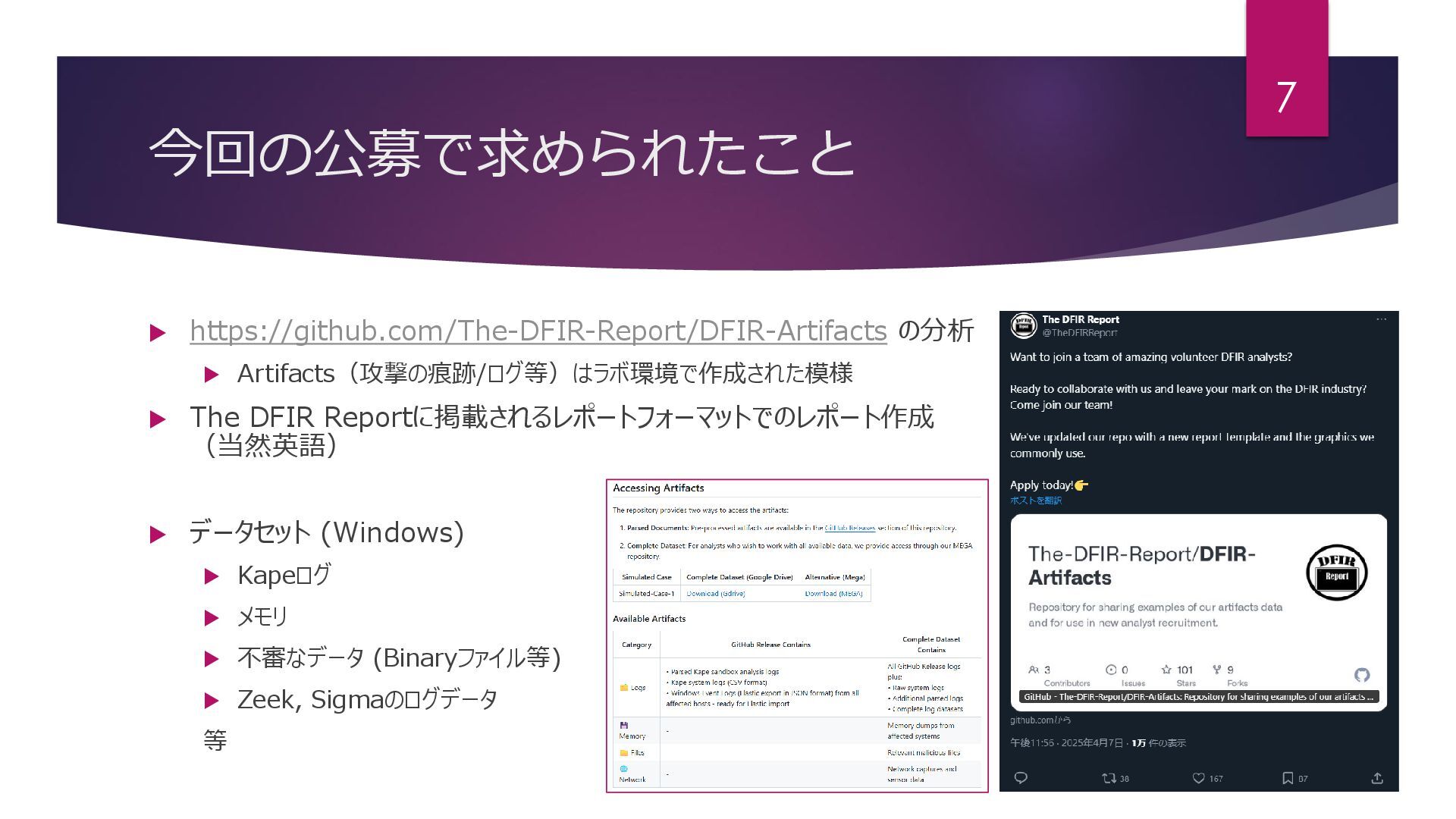1456x819 pixels.
Task: Click the Memory floppy disk icon
Action: (x=624, y=726)
